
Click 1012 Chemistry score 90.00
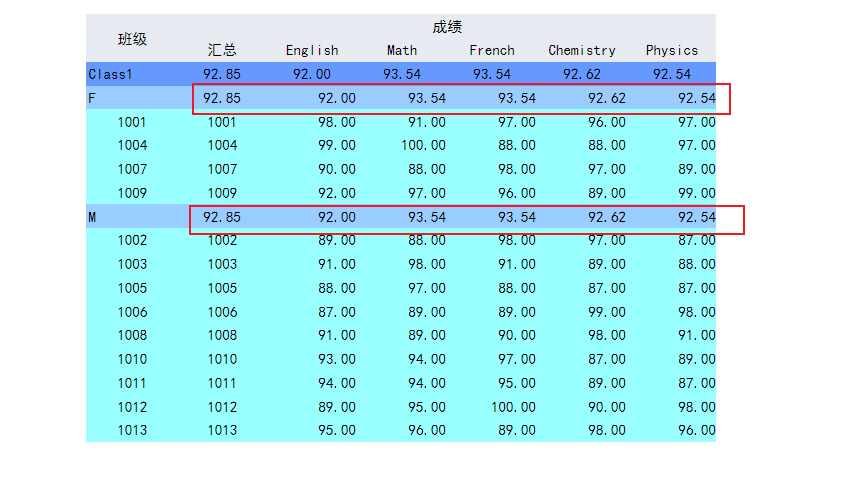point(607,407)
